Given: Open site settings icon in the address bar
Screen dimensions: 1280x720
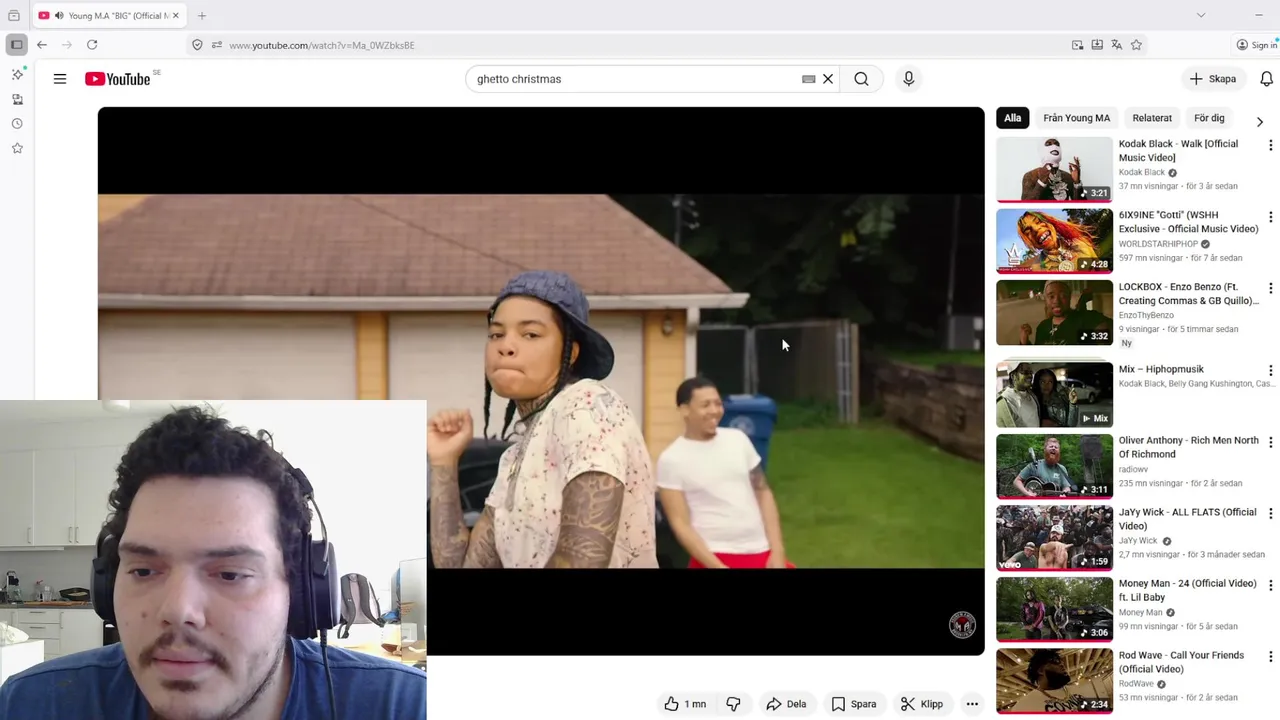Looking at the screenshot, I should pos(216,45).
